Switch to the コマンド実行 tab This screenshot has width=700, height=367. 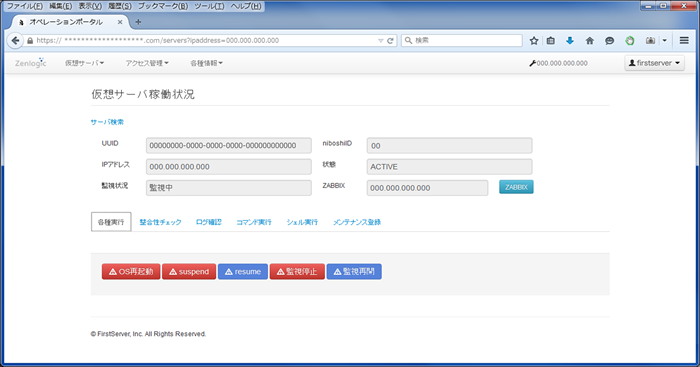(x=254, y=222)
